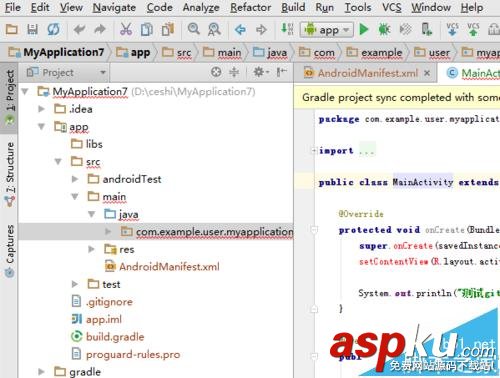Toggle the Captures side tool window

coord(10,251)
